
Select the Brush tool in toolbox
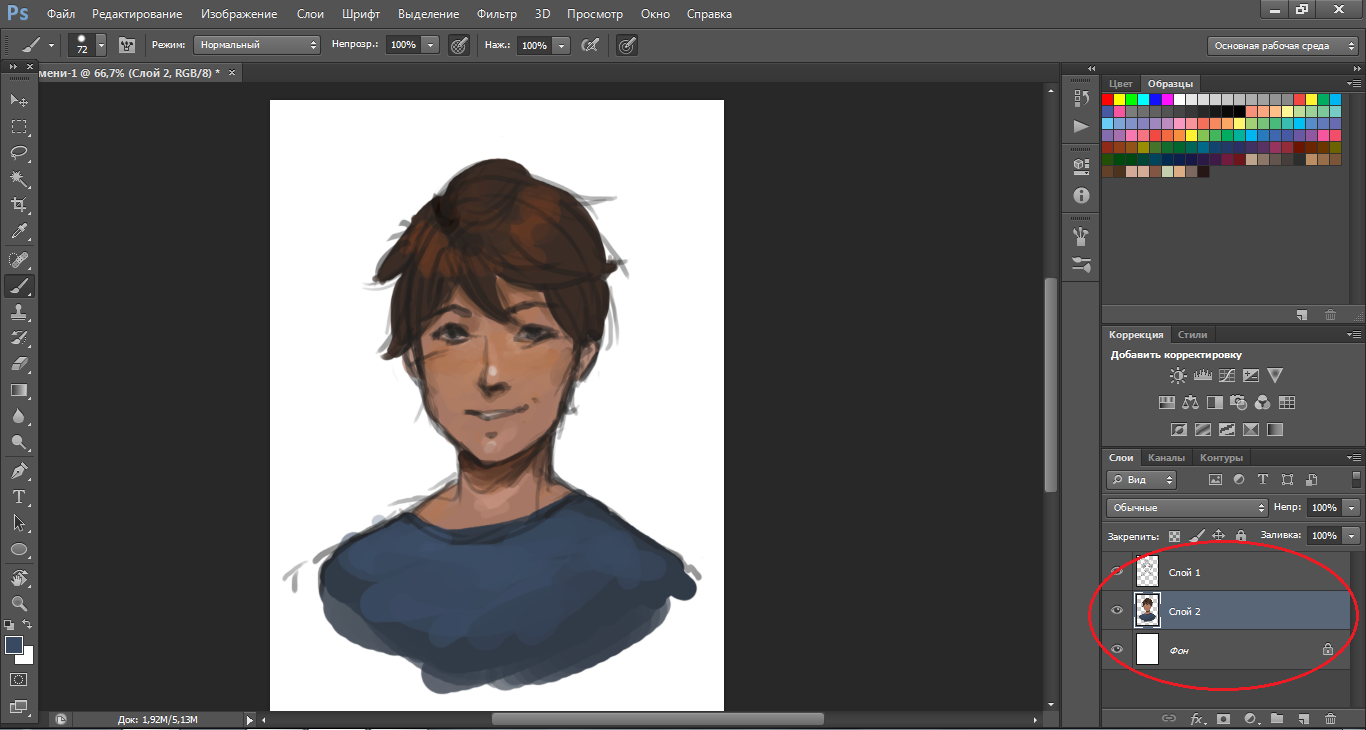click(19, 286)
